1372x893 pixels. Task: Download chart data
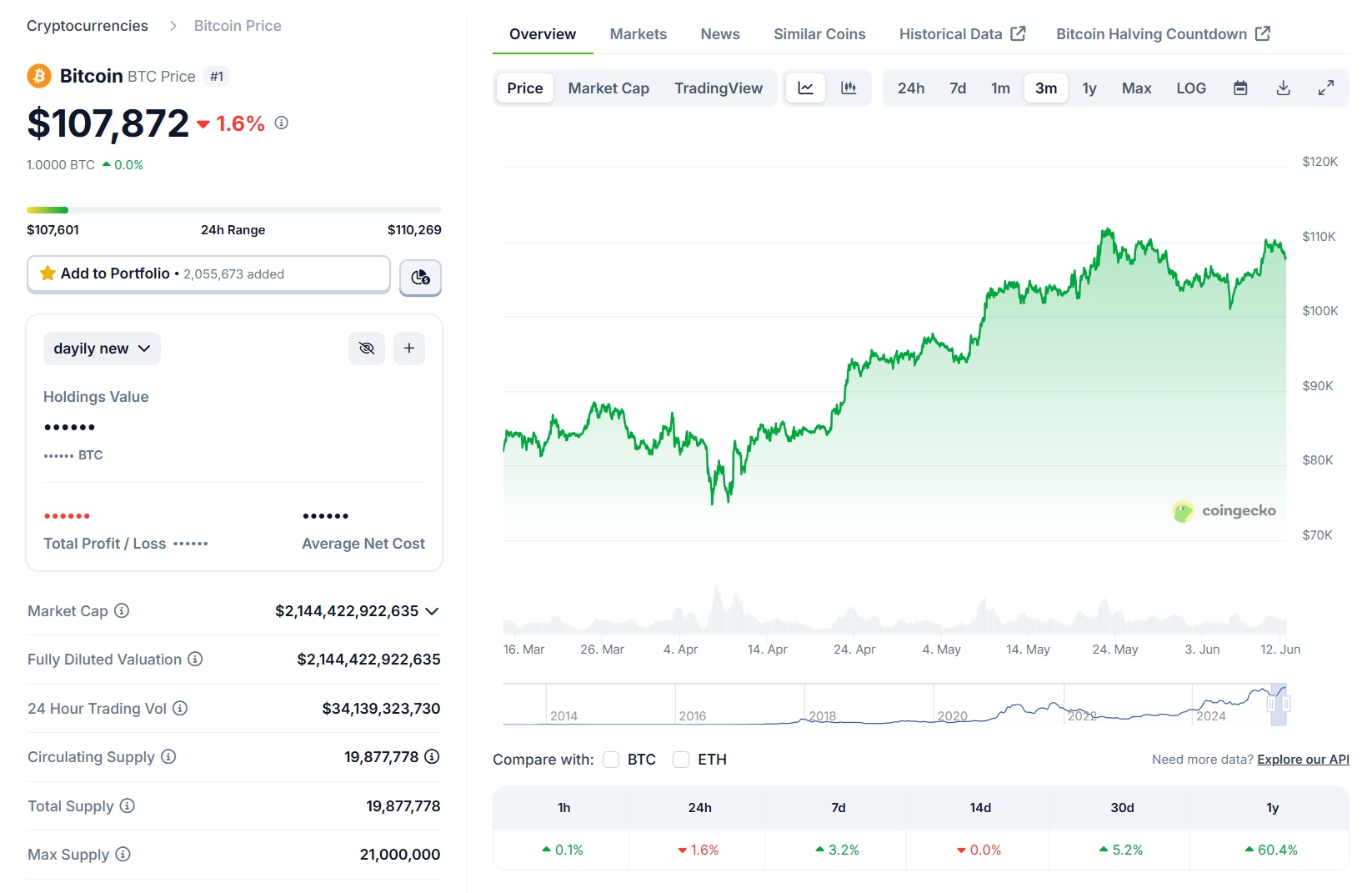pyautogui.click(x=1284, y=88)
